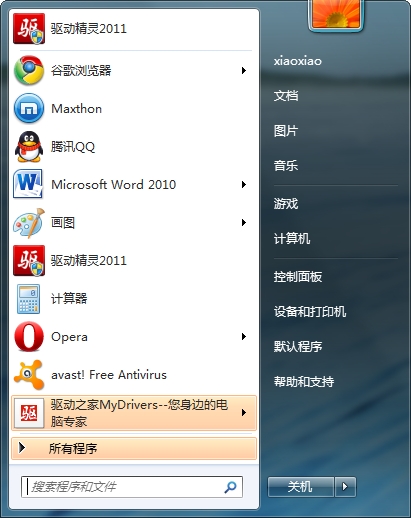This screenshot has height=518, width=411.
Task: Click the Maxthon program label
Action: [76, 109]
